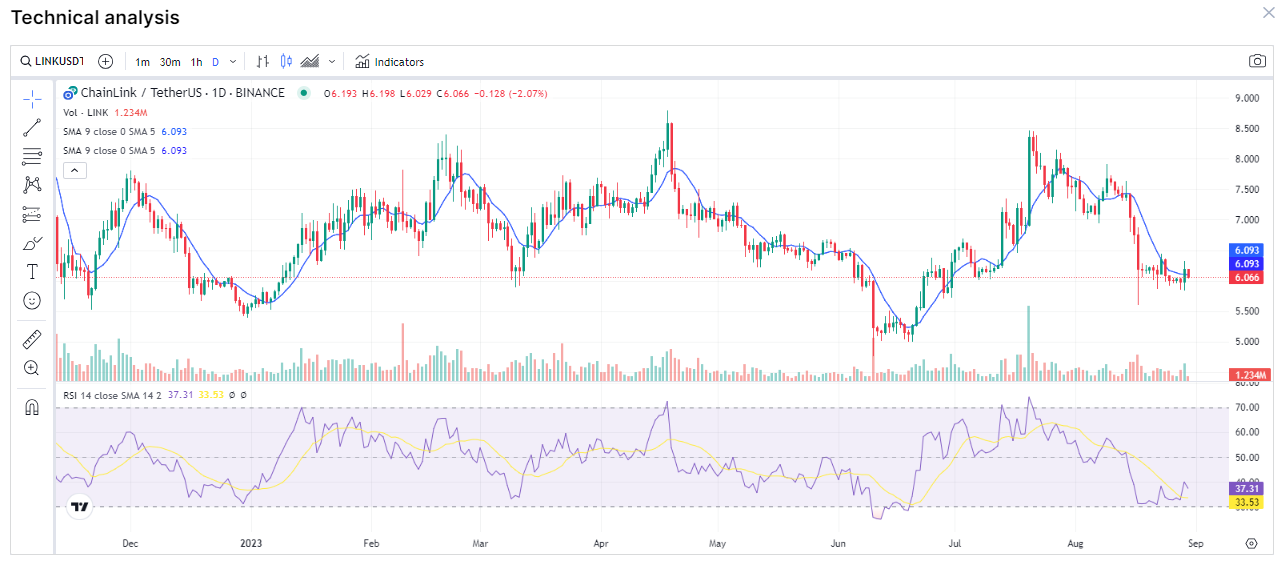Click the 7.500 price axis label
The width and height of the screenshot is (1287, 564).
1247,189
